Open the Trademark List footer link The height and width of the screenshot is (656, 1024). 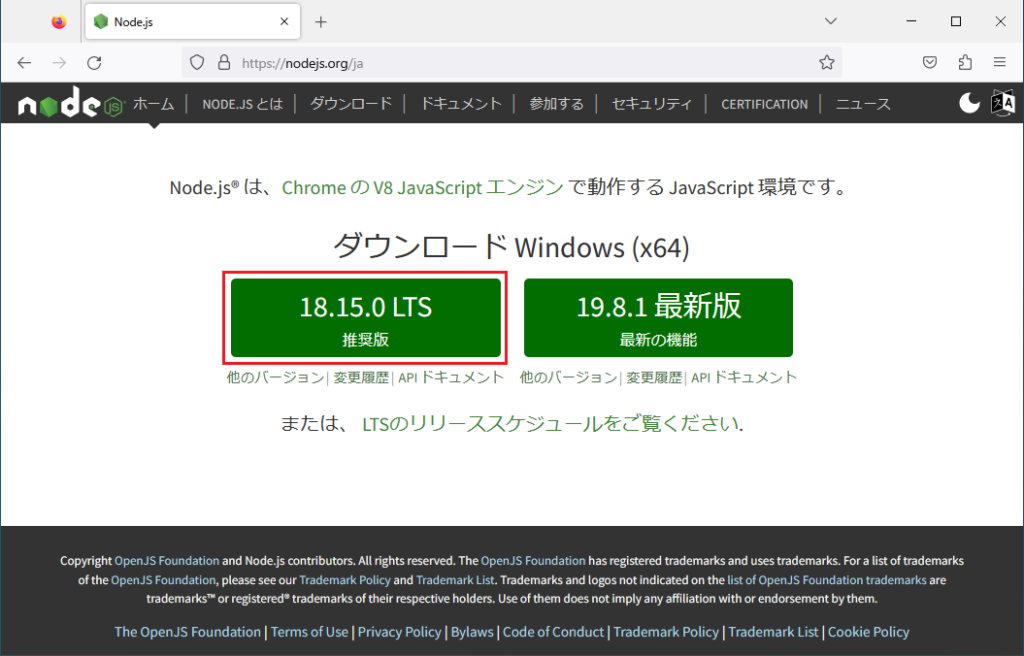pos(773,632)
